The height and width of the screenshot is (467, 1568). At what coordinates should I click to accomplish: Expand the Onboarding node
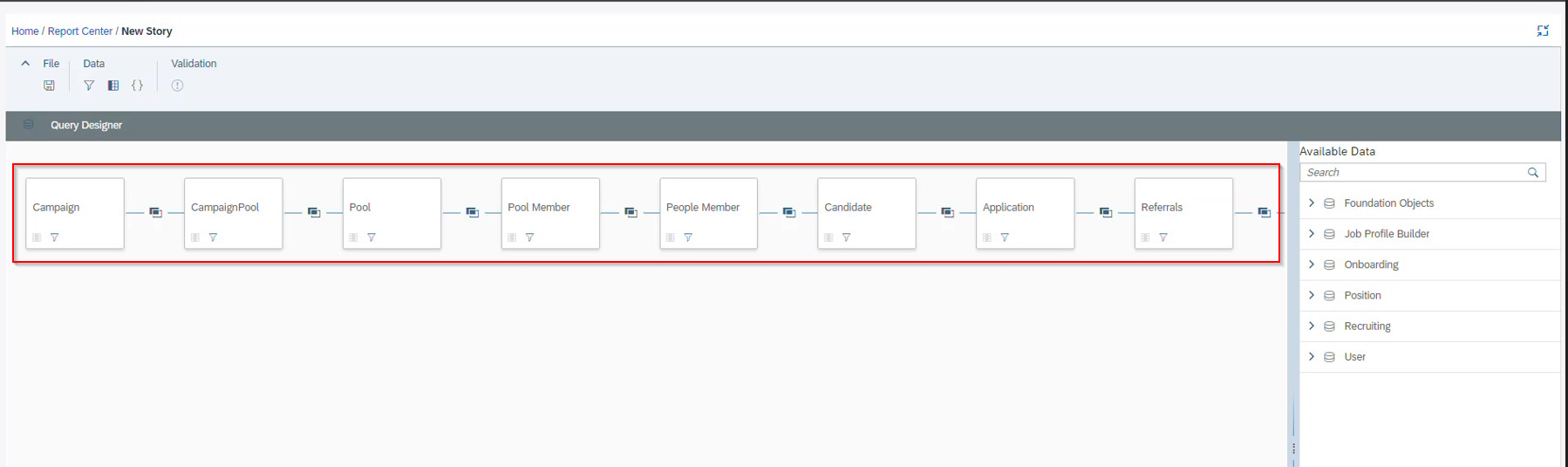click(x=1312, y=264)
